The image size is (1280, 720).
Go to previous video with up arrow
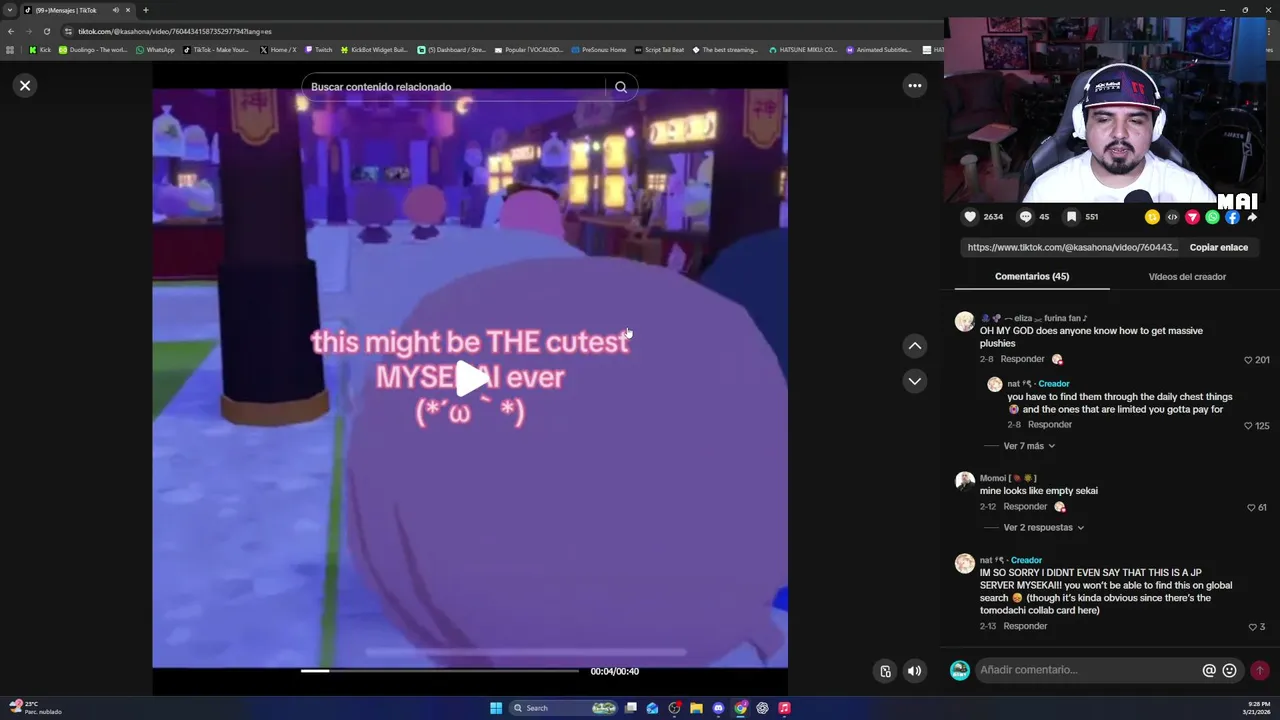[914, 346]
